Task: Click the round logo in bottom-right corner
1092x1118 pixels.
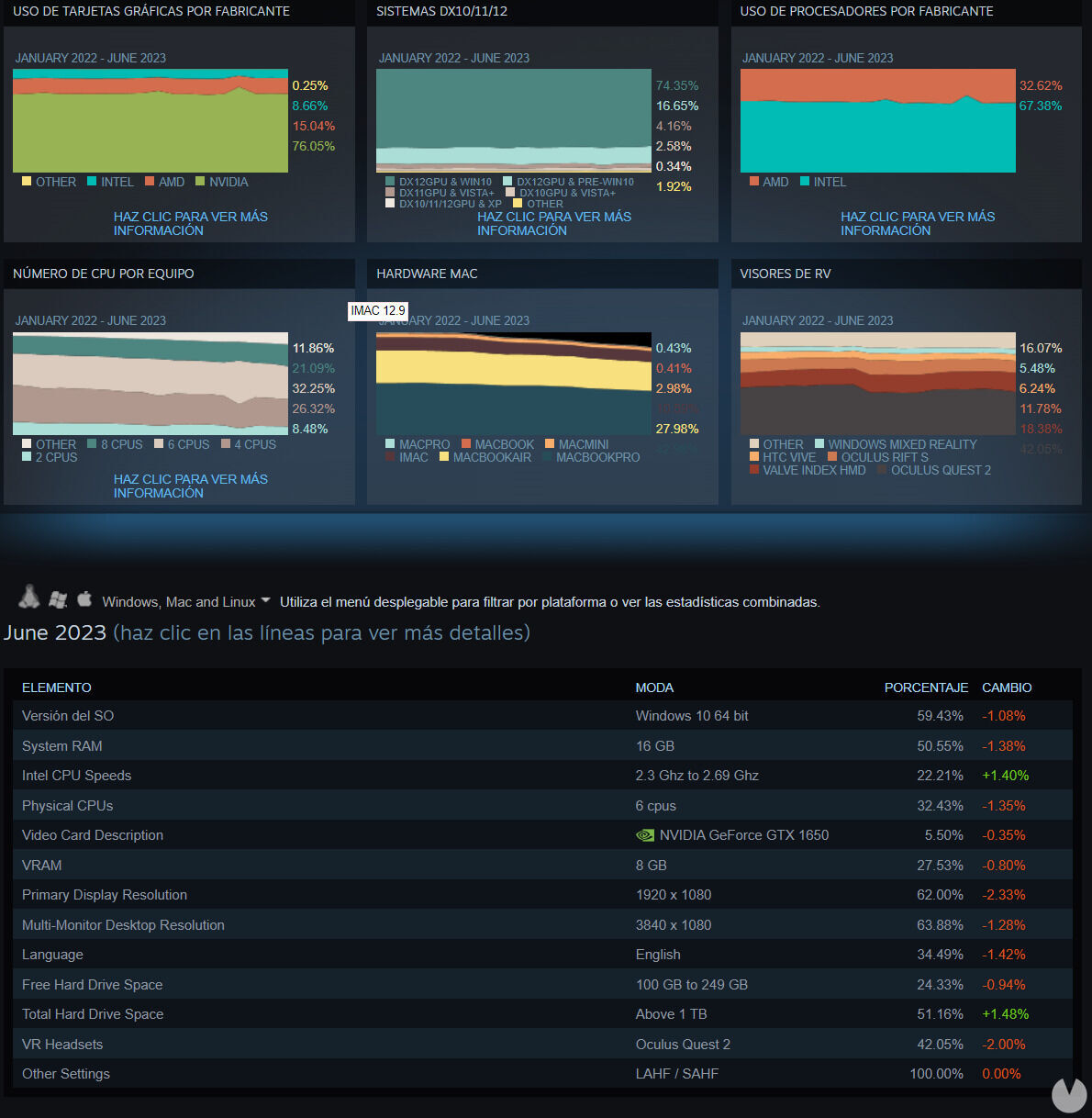Action: [x=1068, y=1095]
